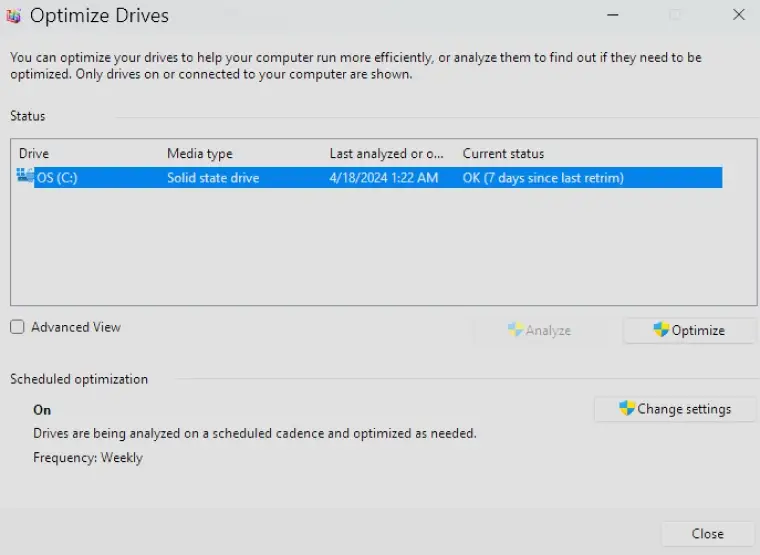Click the Close button at the bottom
Image resolution: width=760 pixels, height=555 pixels.
coord(708,534)
